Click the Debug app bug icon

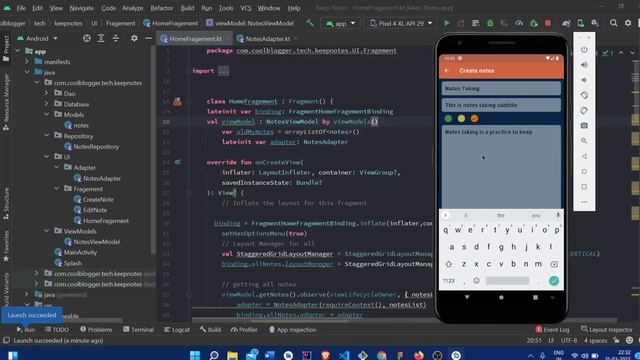tap(490, 23)
